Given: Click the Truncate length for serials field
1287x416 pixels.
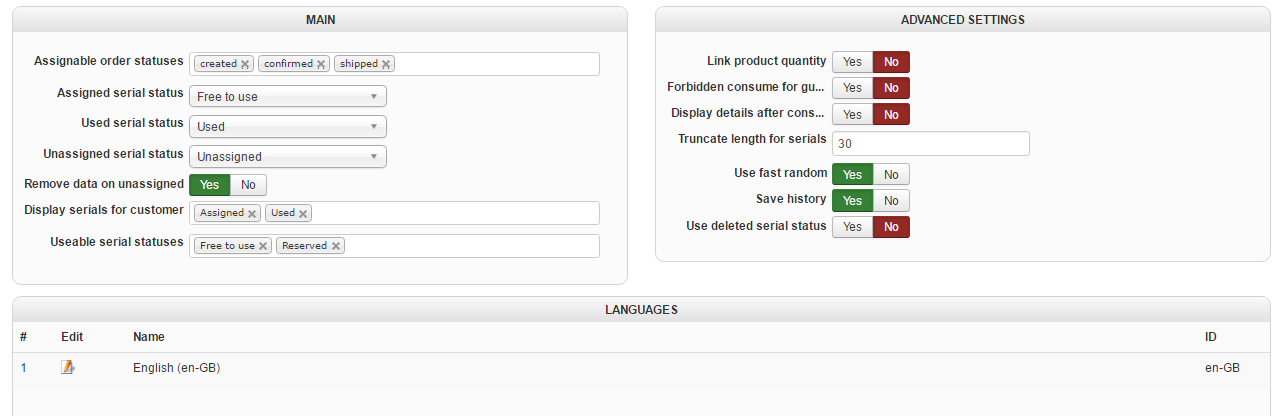Looking at the screenshot, I should (x=930, y=144).
